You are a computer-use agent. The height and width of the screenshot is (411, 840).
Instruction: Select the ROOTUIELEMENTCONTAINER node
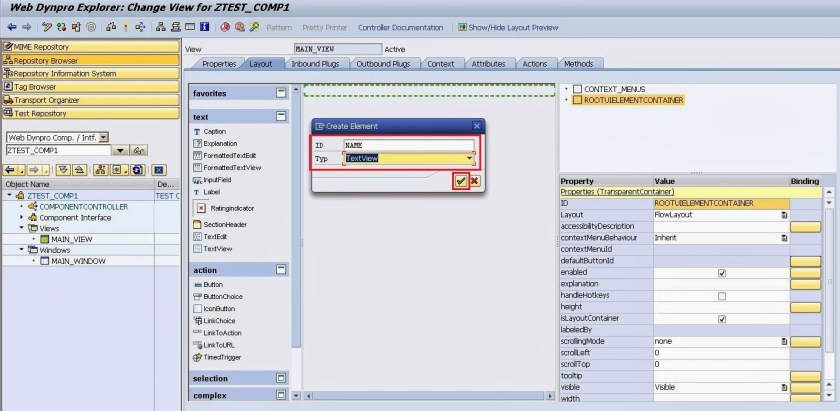633,100
